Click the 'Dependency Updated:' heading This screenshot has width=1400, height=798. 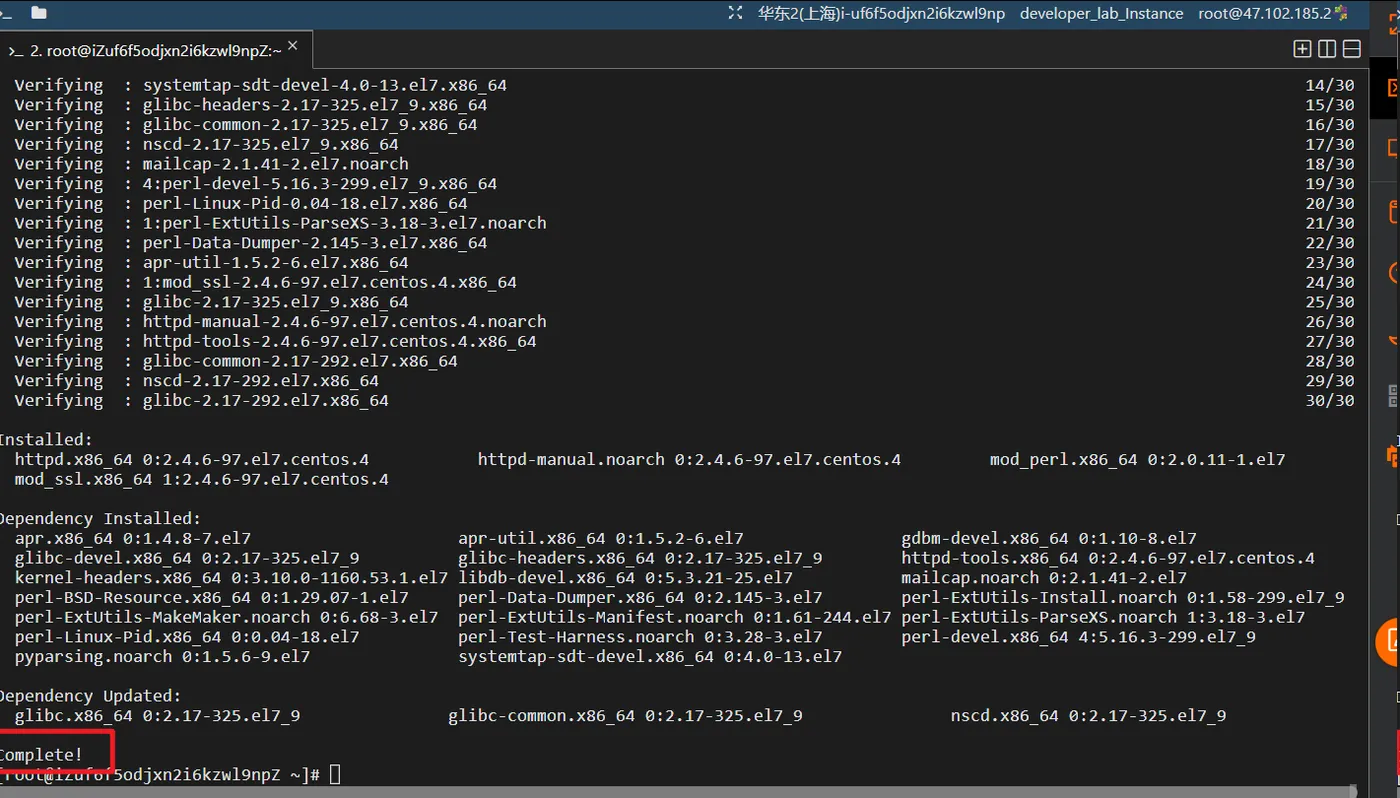90,696
